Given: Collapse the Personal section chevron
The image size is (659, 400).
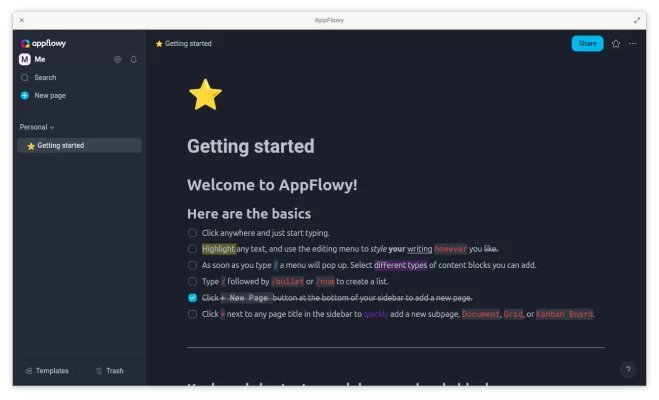Looking at the screenshot, I should (52, 127).
